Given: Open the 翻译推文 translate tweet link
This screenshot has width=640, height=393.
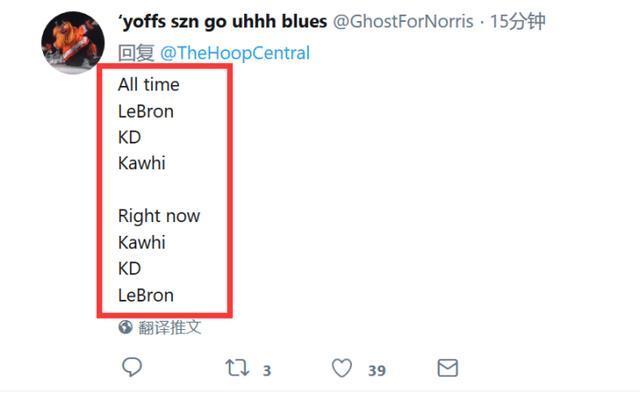Looking at the screenshot, I should (x=170, y=327).
